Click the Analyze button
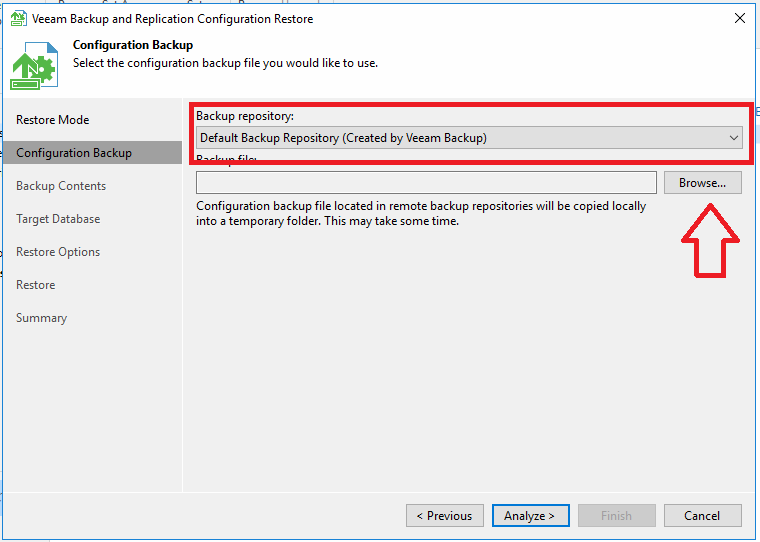Viewport: 760px width, 542px height. pos(530,515)
